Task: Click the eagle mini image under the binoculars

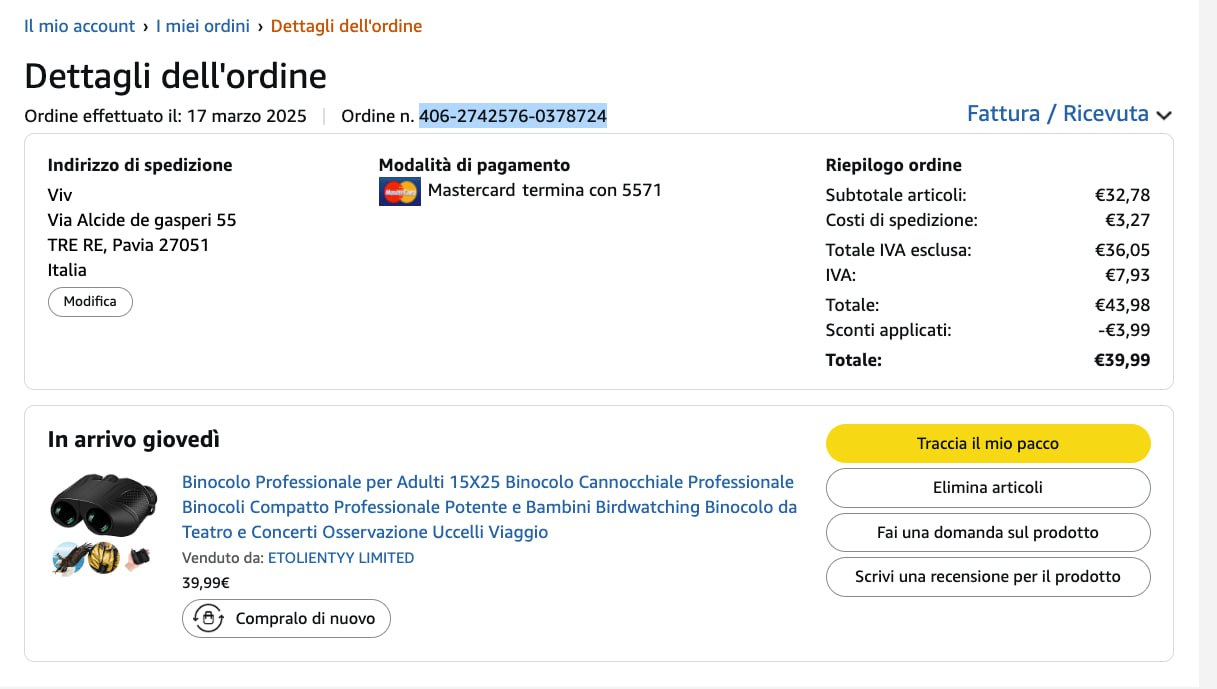Action: coord(67,557)
